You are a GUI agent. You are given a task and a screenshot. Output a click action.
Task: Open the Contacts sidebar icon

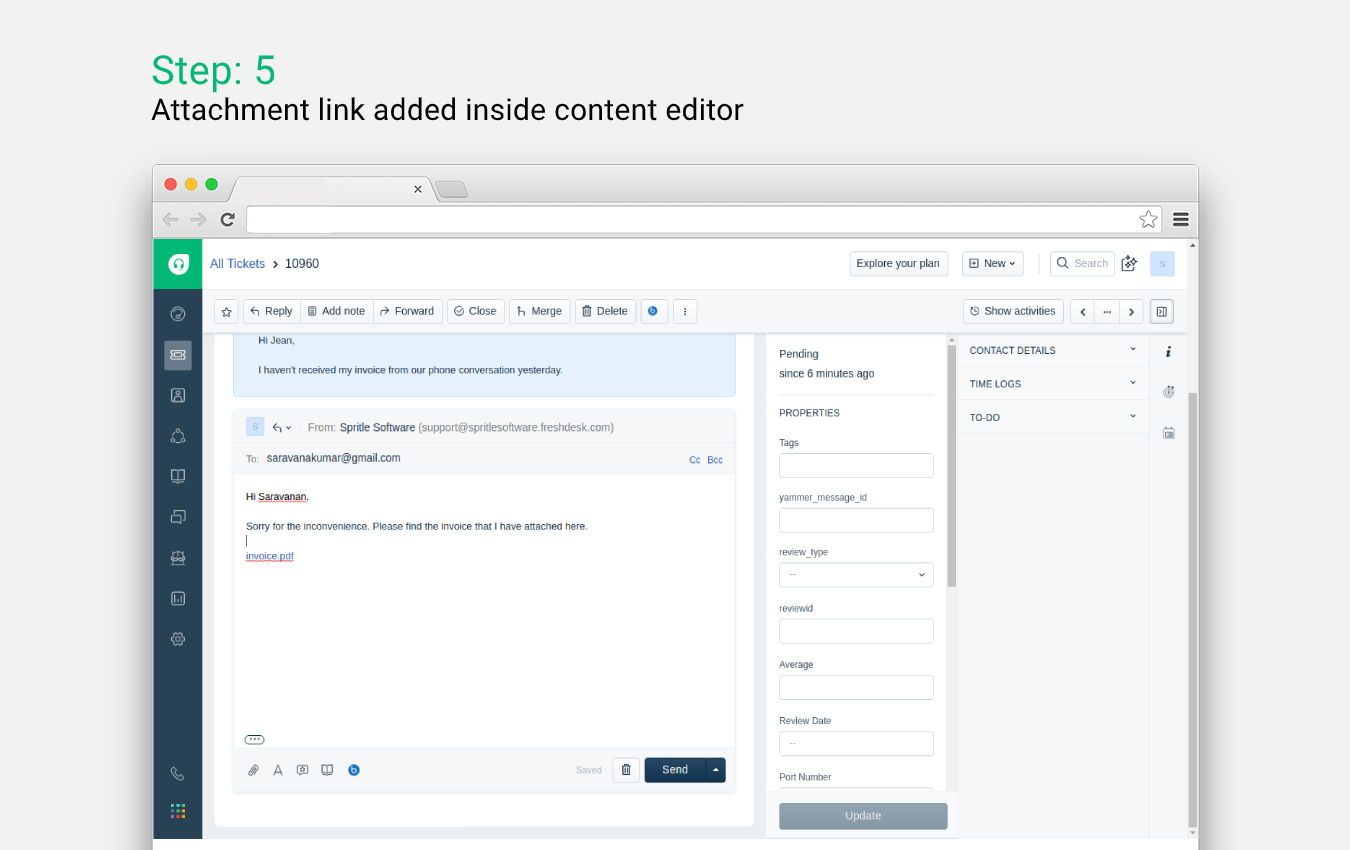(x=178, y=395)
